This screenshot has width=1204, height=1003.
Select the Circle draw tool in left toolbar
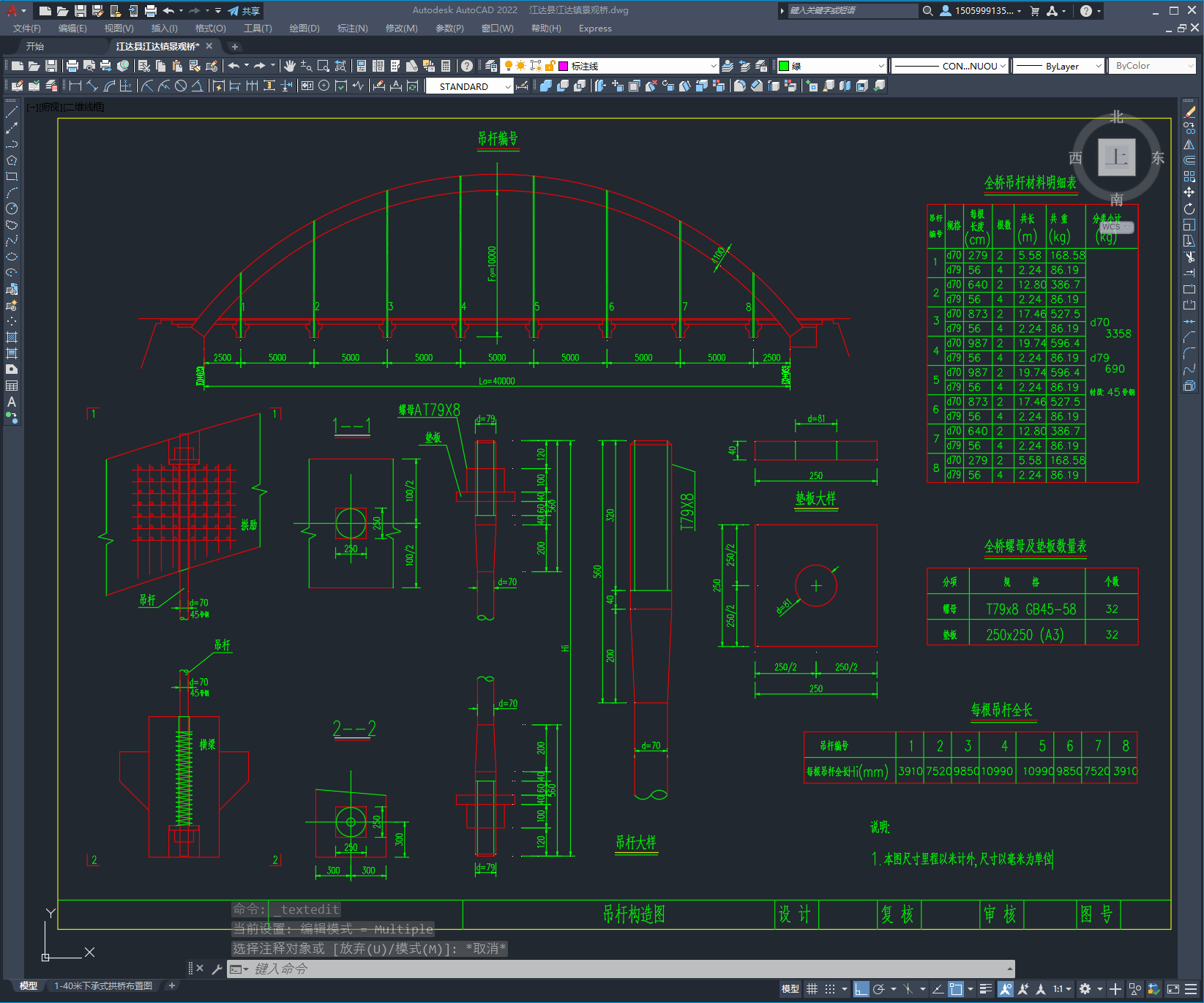(12, 209)
